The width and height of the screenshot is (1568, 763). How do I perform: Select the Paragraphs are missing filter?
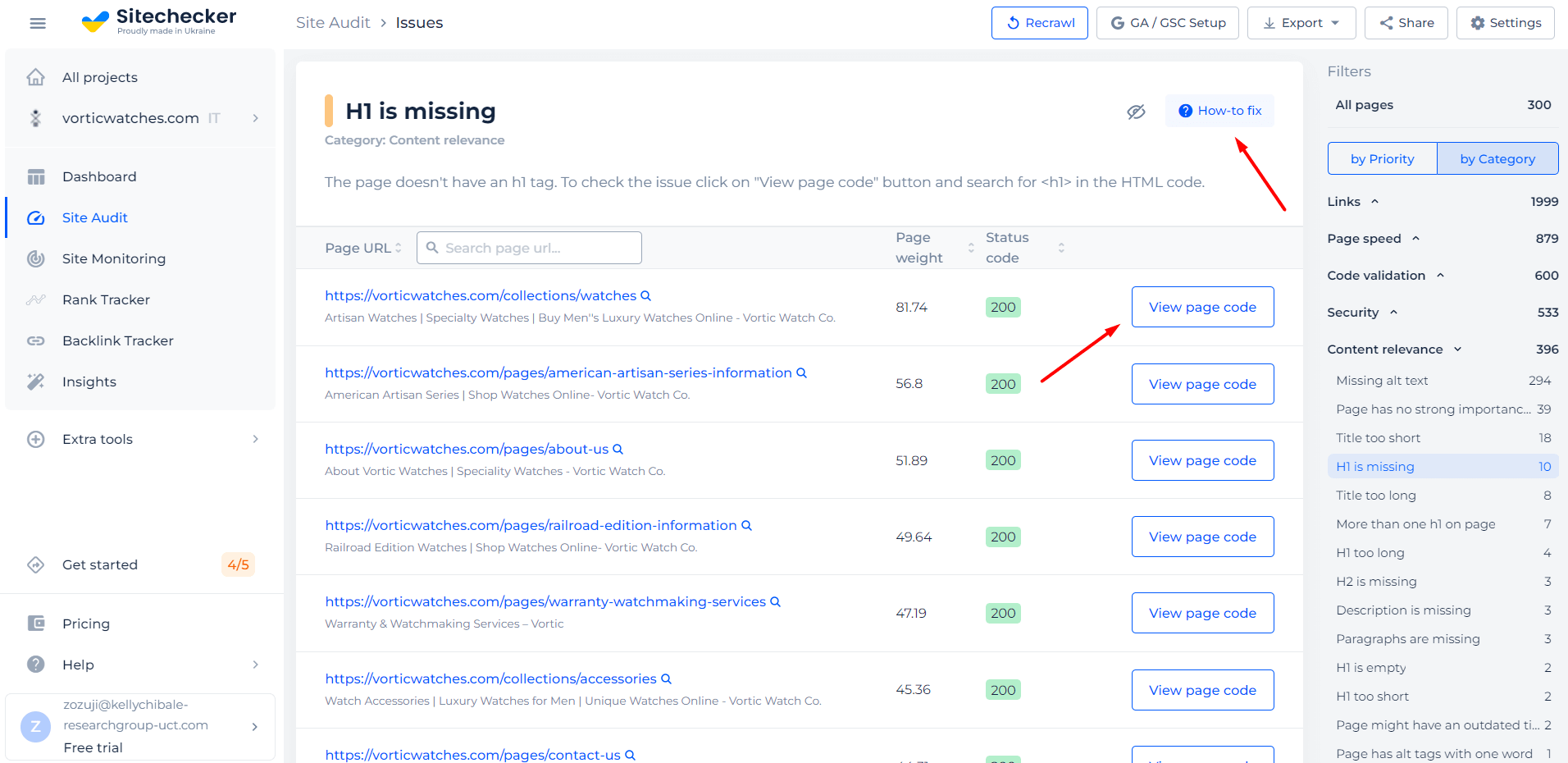click(1443, 639)
